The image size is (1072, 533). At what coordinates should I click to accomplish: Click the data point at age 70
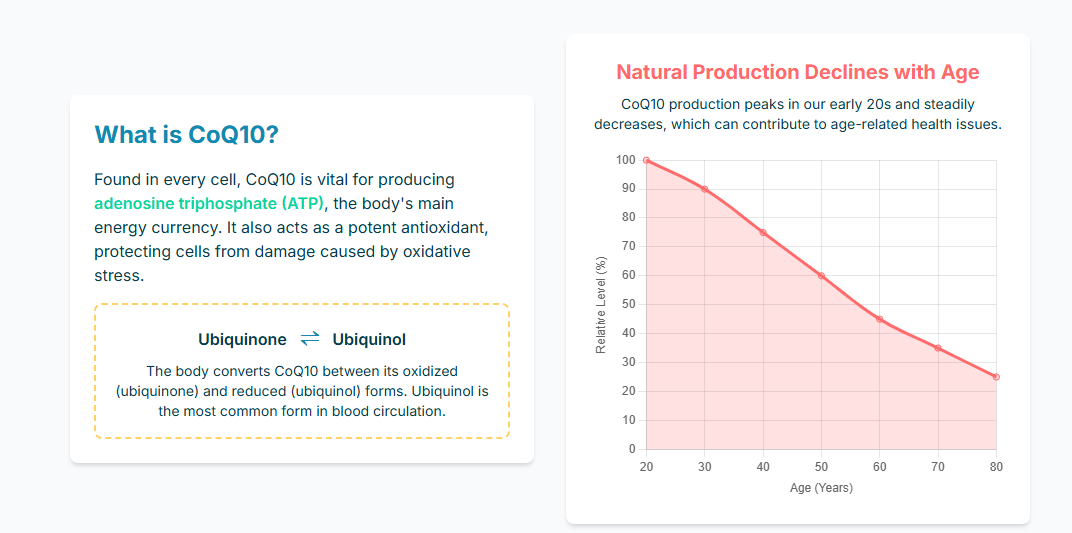tap(938, 348)
